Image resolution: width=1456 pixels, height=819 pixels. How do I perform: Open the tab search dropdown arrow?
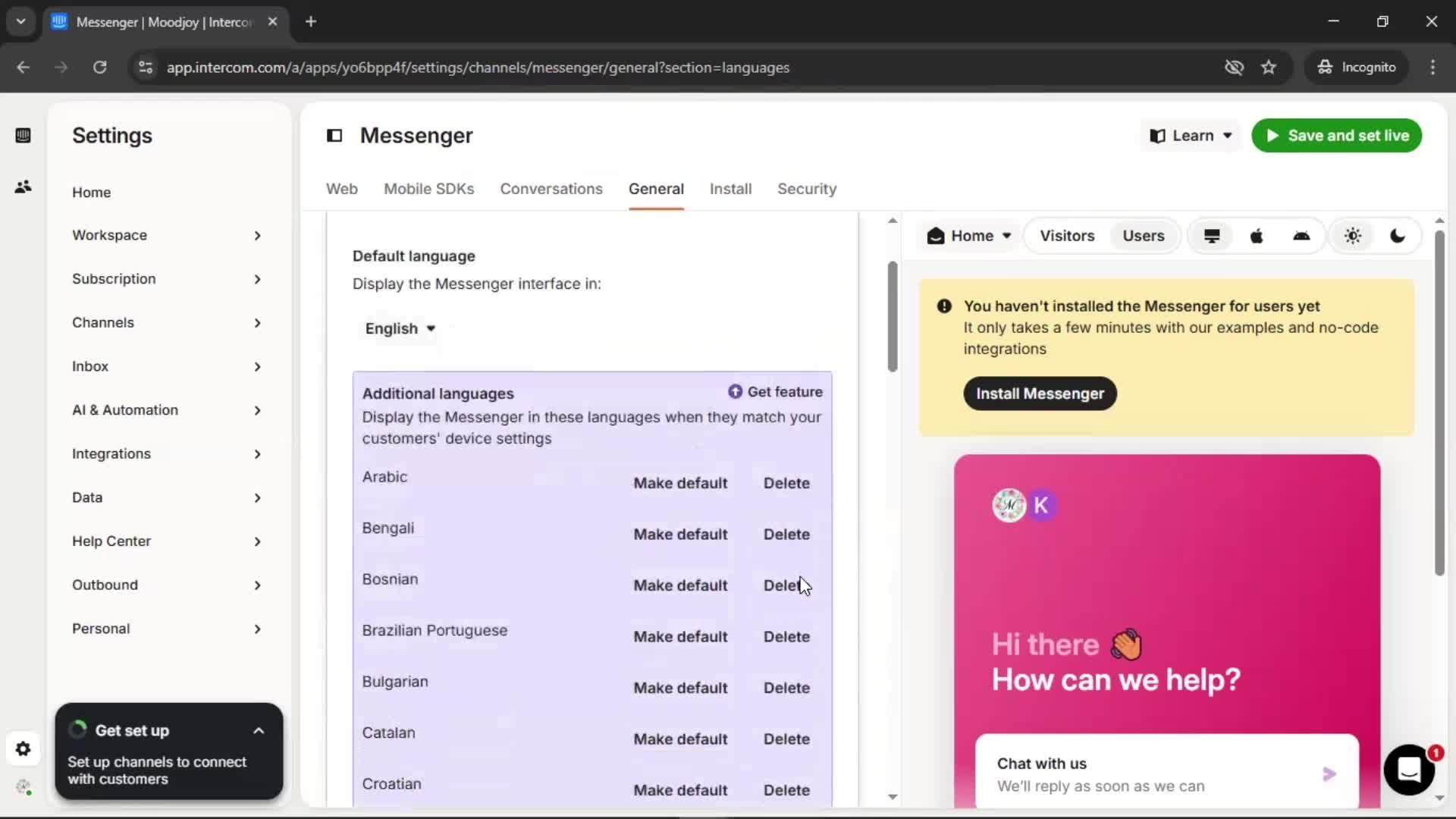click(x=20, y=22)
